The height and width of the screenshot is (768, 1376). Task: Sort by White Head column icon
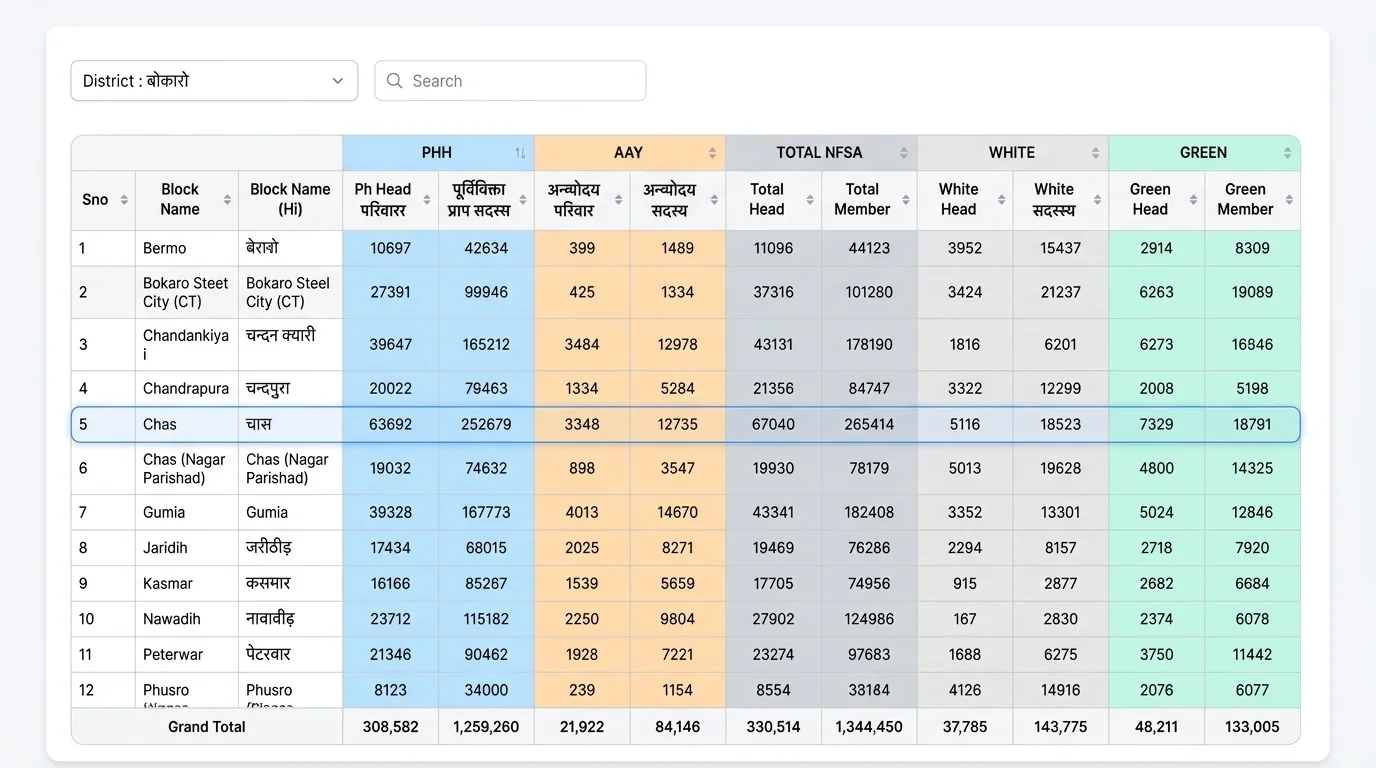click(x=1001, y=200)
